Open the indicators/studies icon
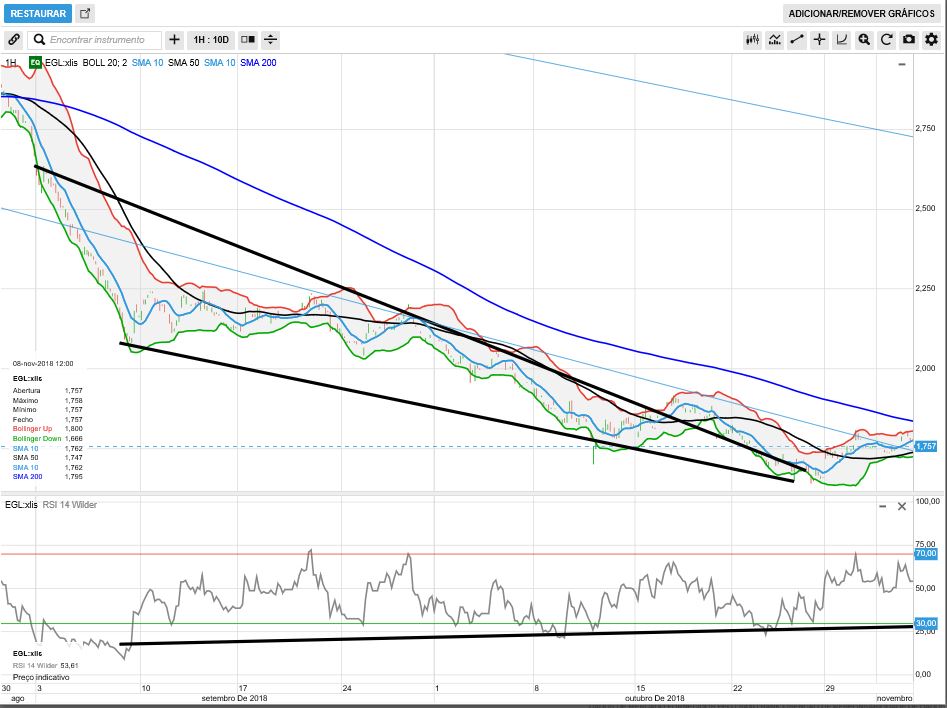 775,40
